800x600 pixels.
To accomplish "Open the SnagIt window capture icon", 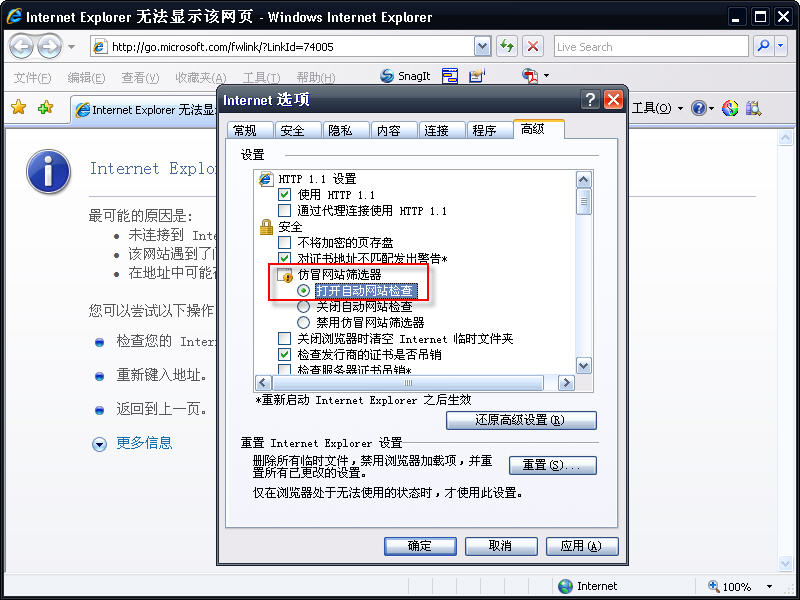I will (x=450, y=76).
